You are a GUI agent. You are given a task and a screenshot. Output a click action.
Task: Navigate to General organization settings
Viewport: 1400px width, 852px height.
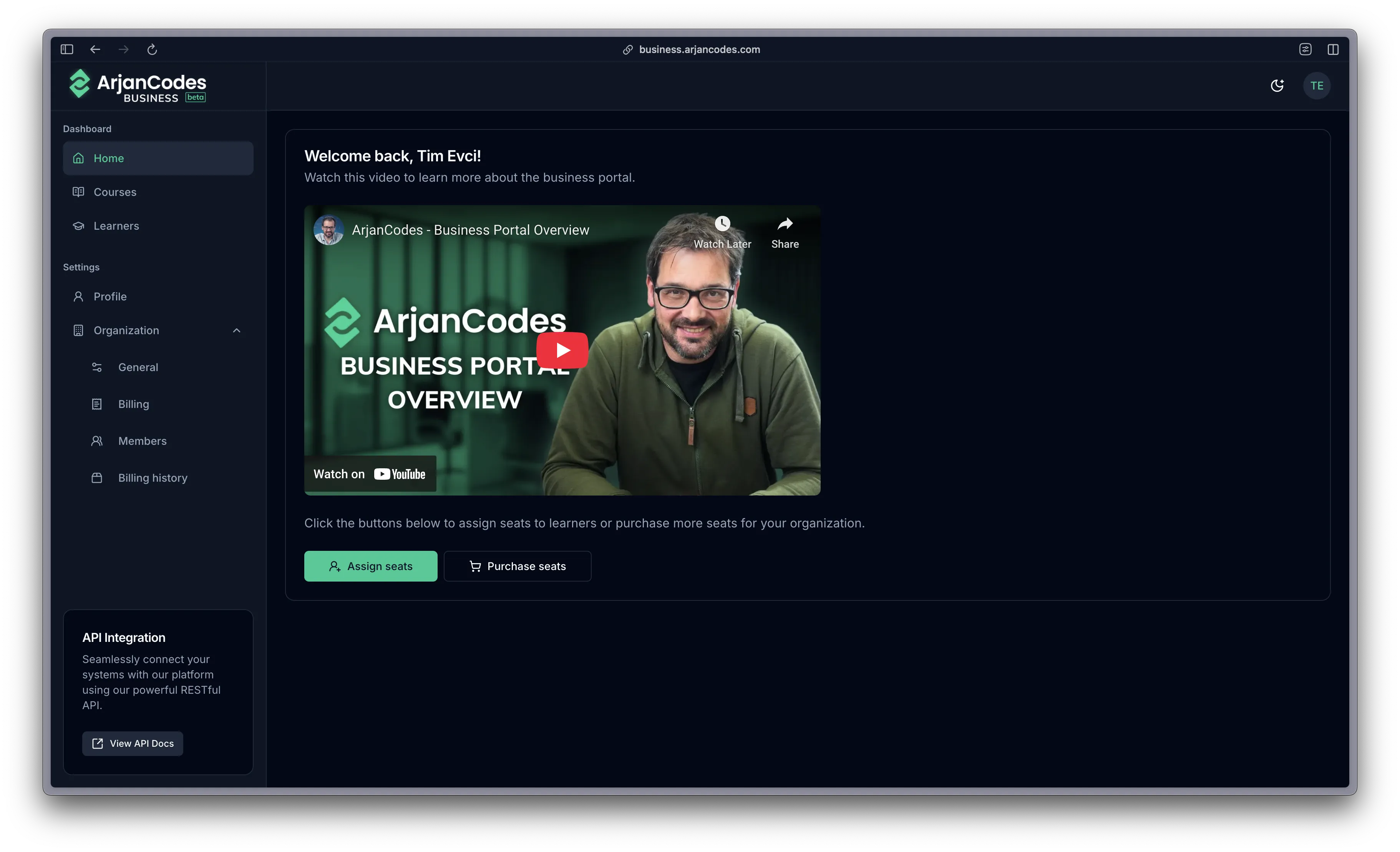tap(138, 367)
